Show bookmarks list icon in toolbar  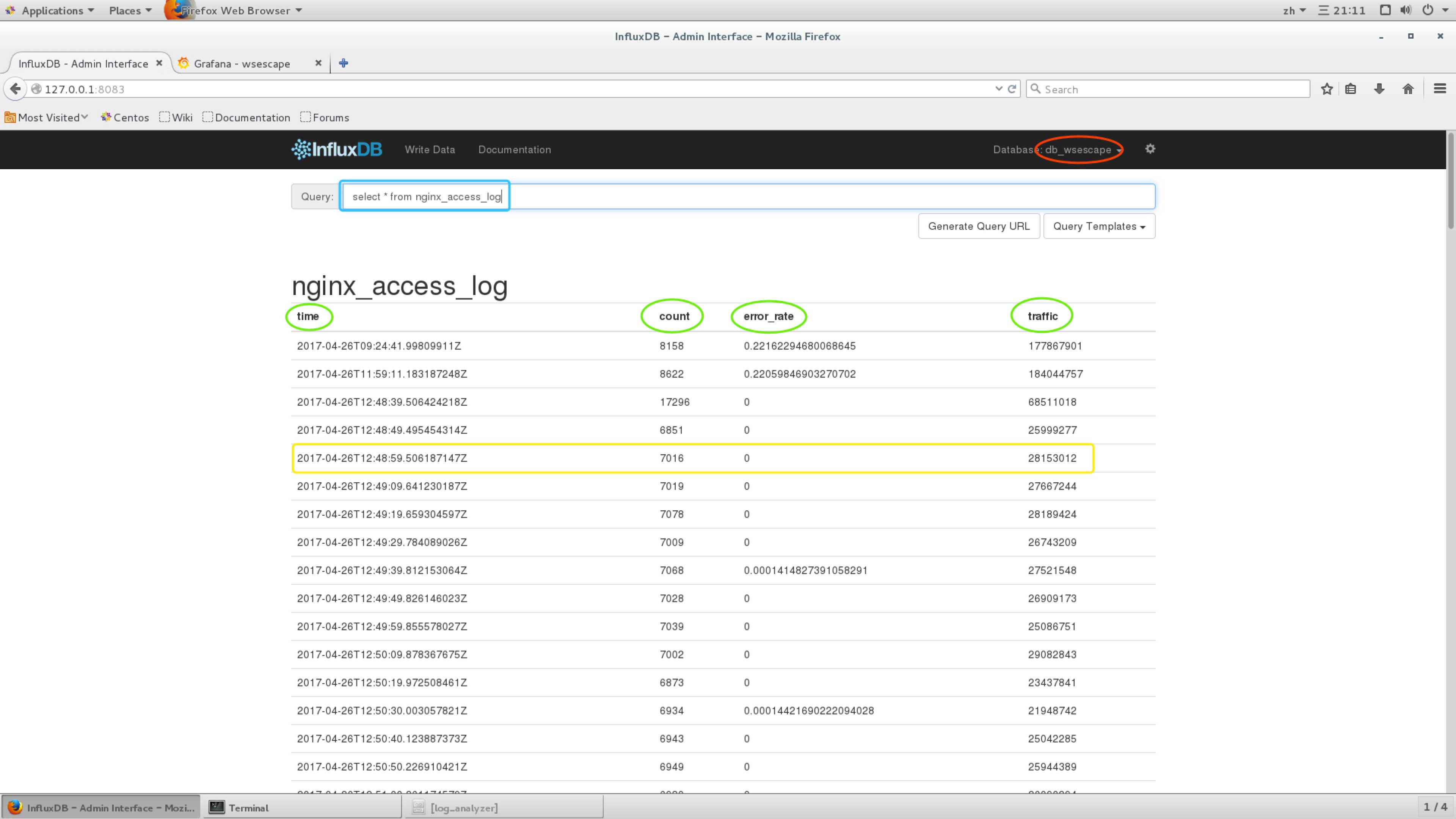1350,89
